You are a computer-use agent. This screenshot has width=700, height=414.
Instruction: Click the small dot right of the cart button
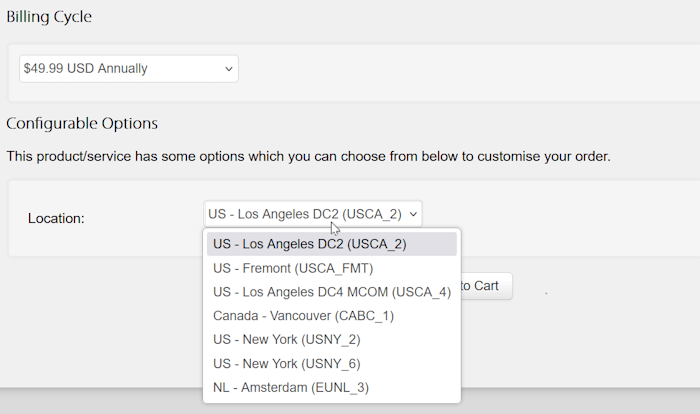point(545,293)
